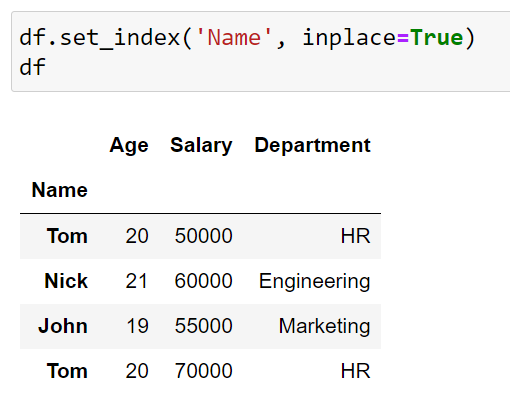This screenshot has height=394, width=510.
Task: Select the Age column header
Action: tap(129, 145)
